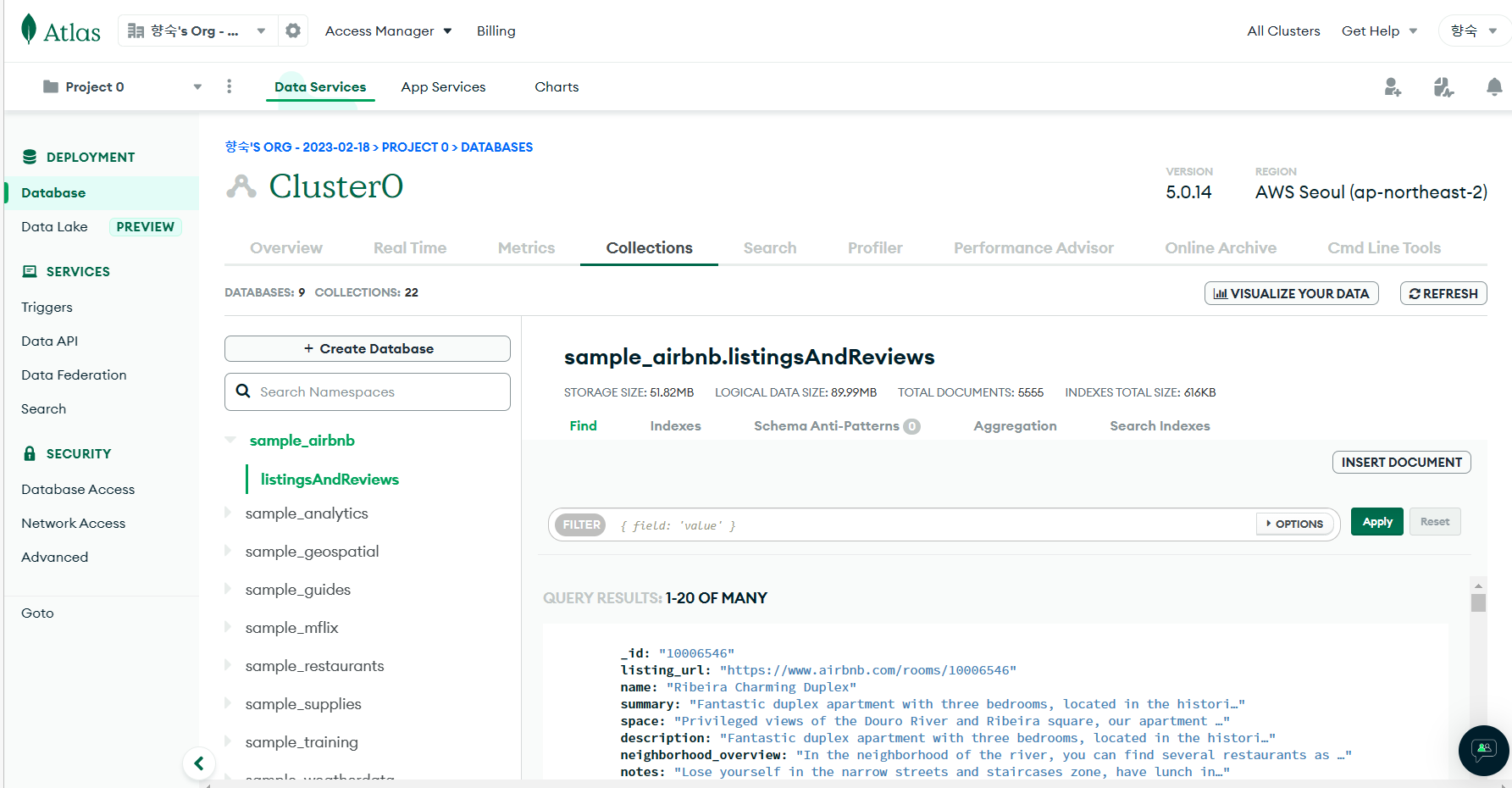
Task: Open project options three-dot menu
Action: point(229,86)
